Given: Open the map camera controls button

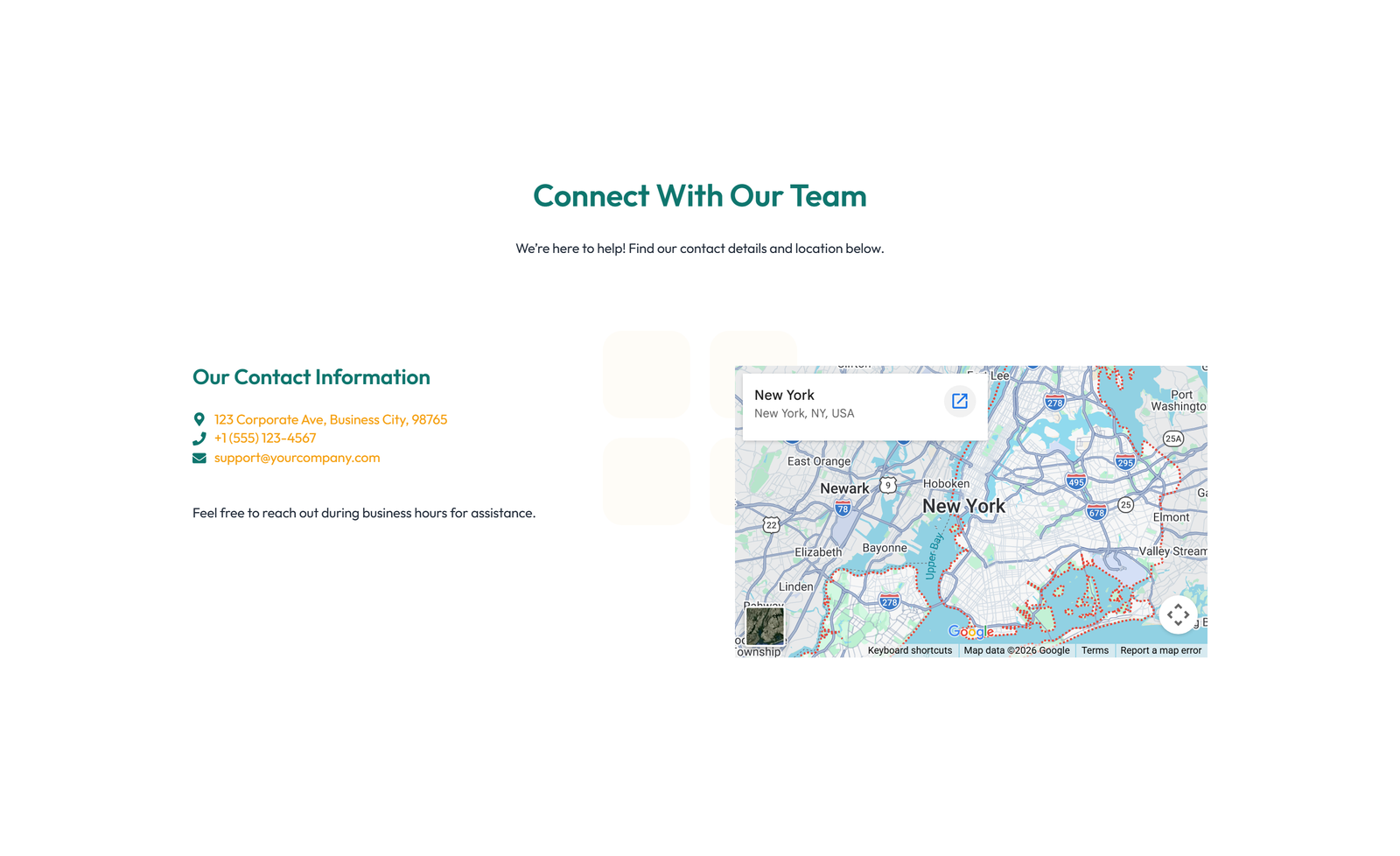Looking at the screenshot, I should [x=1178, y=614].
